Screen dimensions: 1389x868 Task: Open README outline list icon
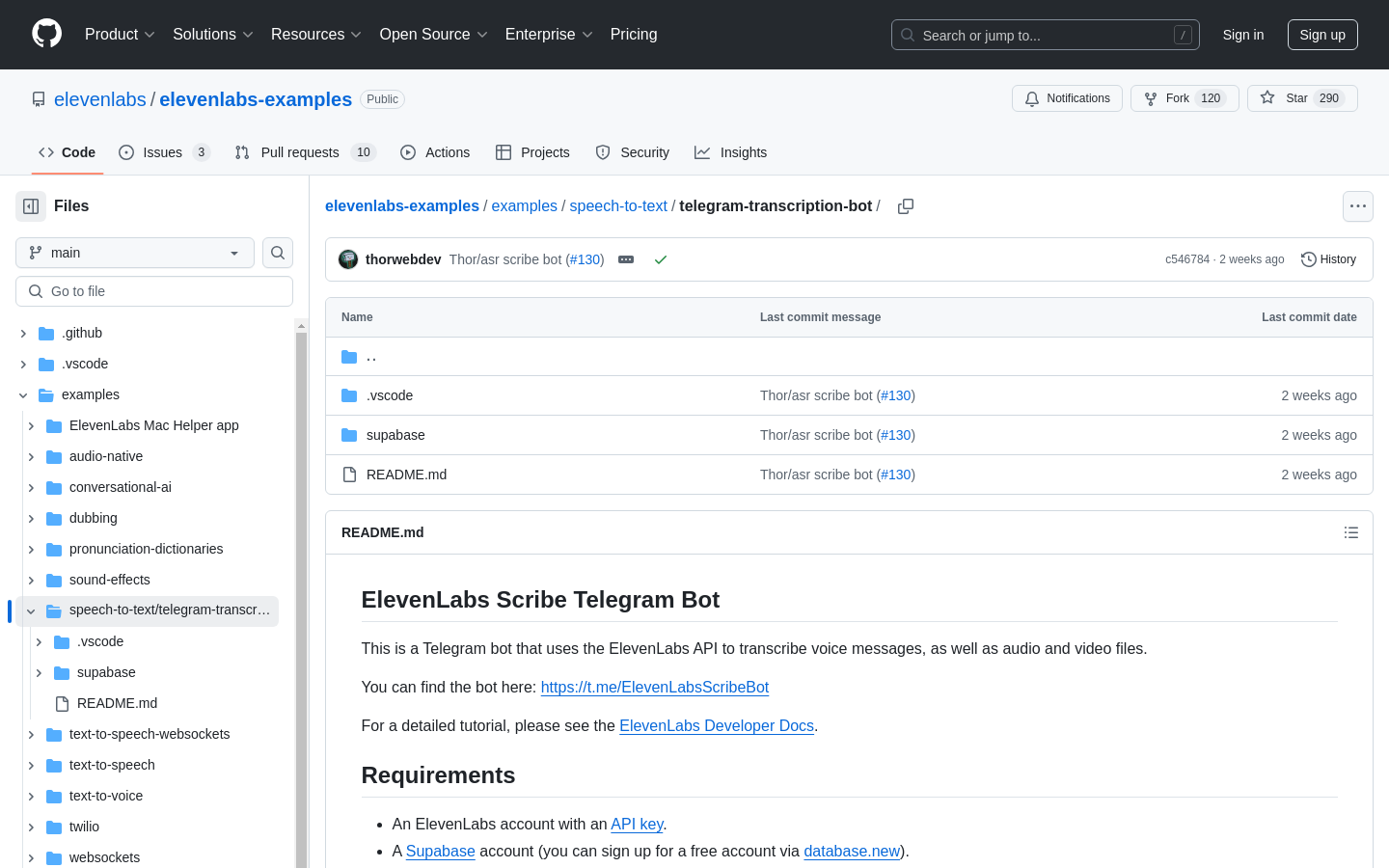click(1351, 532)
